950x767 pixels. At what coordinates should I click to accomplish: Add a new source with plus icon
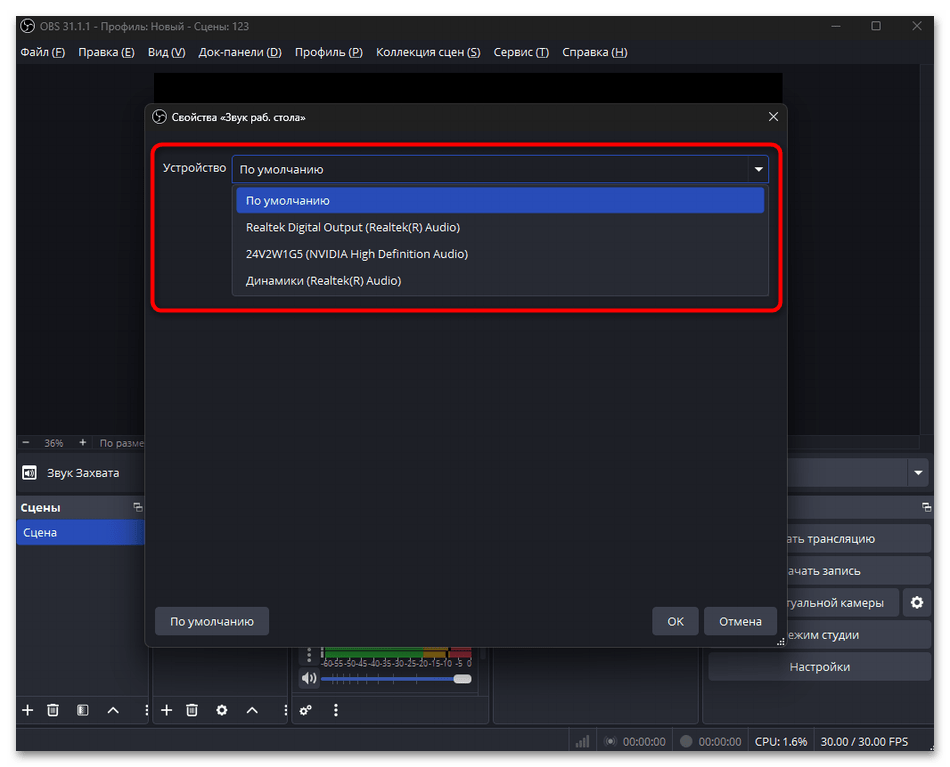[x=167, y=710]
